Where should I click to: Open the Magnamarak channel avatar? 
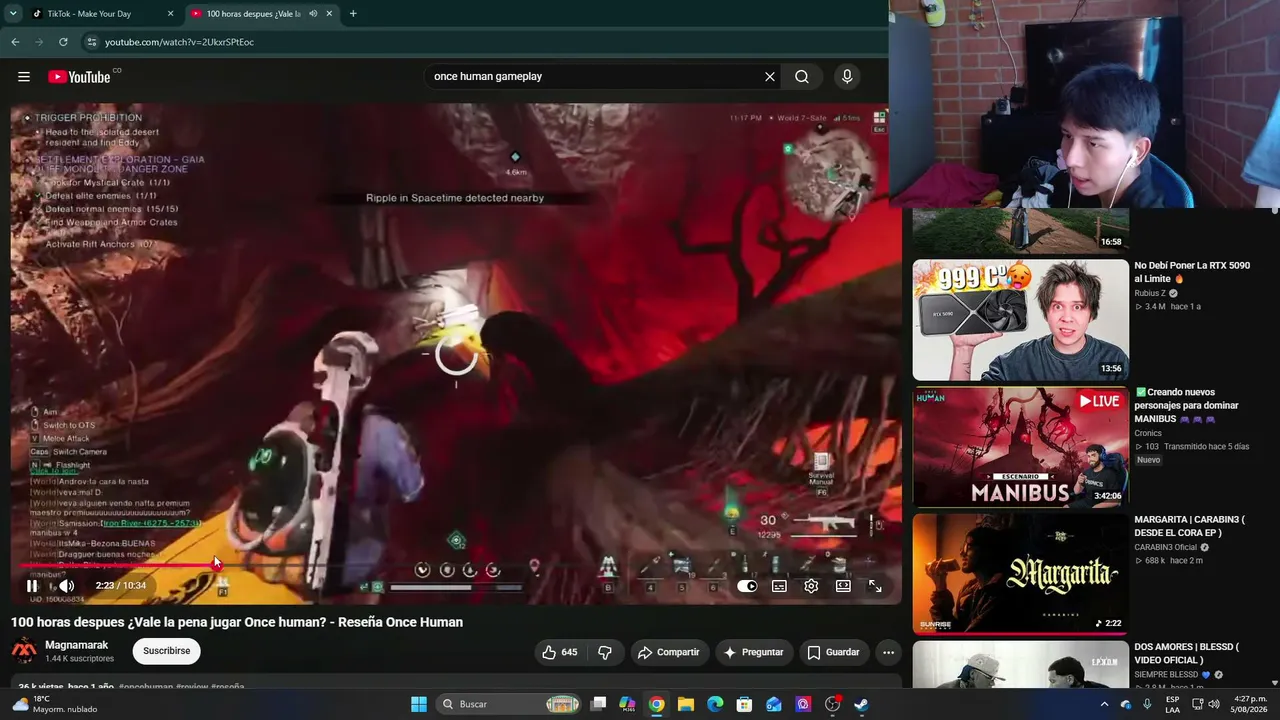(24, 651)
